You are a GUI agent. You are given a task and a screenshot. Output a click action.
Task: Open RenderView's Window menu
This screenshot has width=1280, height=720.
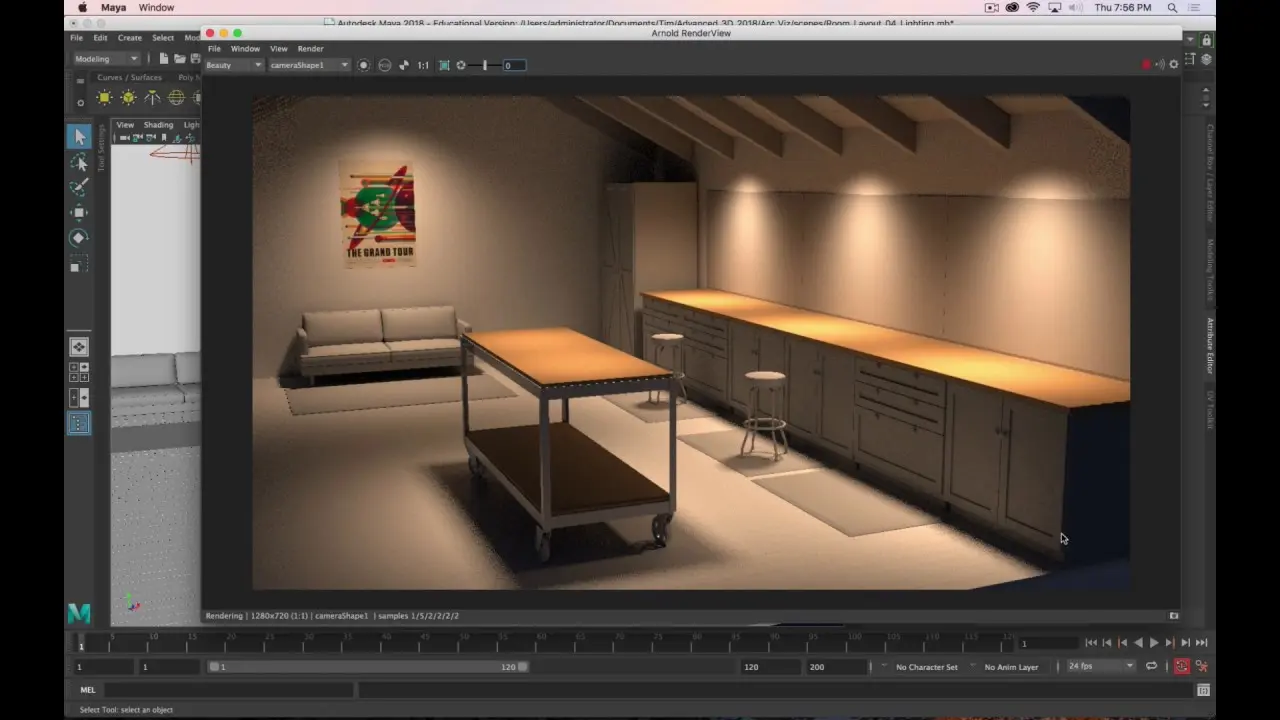(245, 49)
